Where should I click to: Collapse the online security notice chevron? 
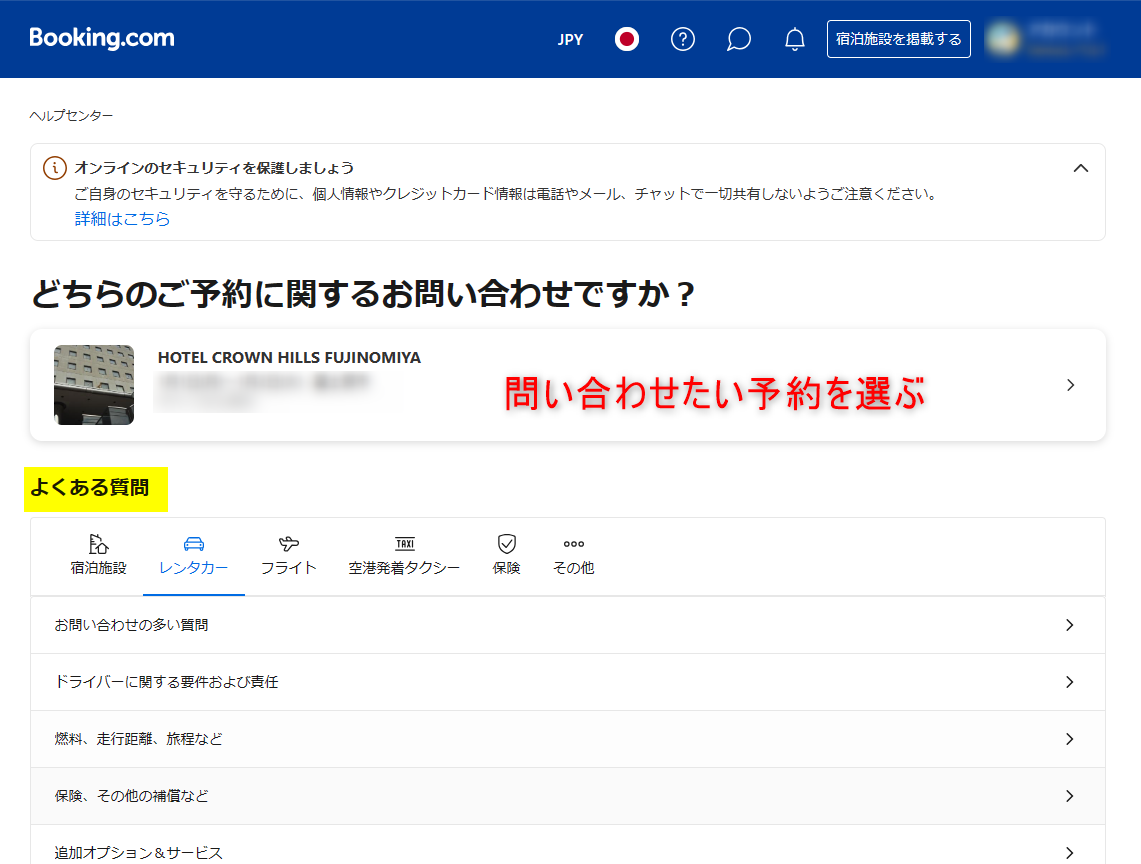click(x=1080, y=168)
